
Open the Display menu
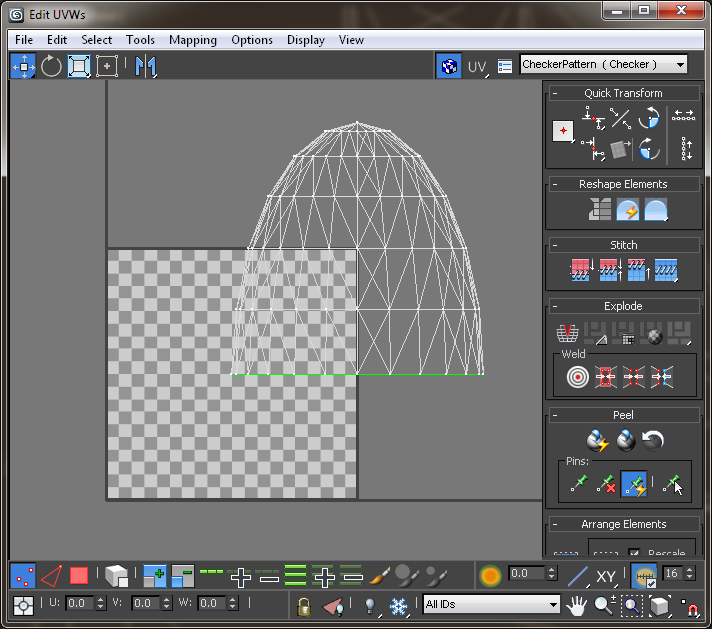click(306, 40)
